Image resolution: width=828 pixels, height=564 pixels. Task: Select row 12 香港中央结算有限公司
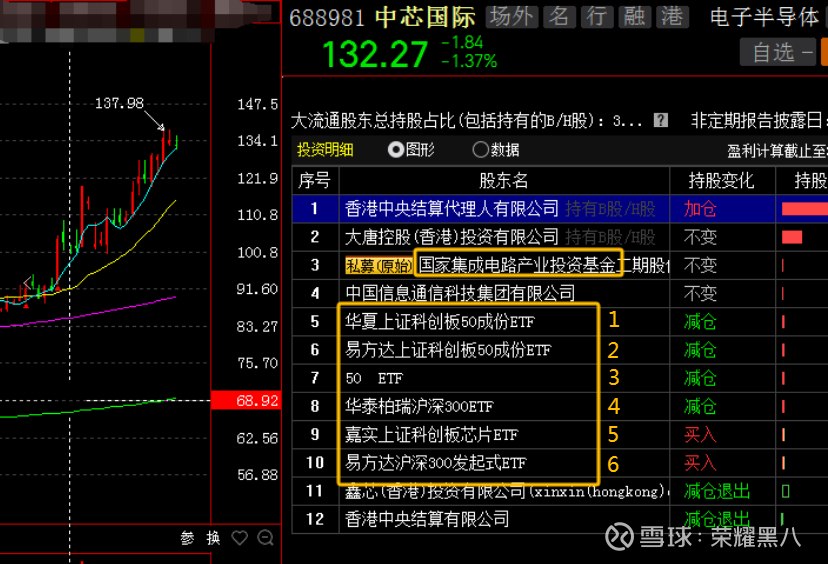[560, 519]
